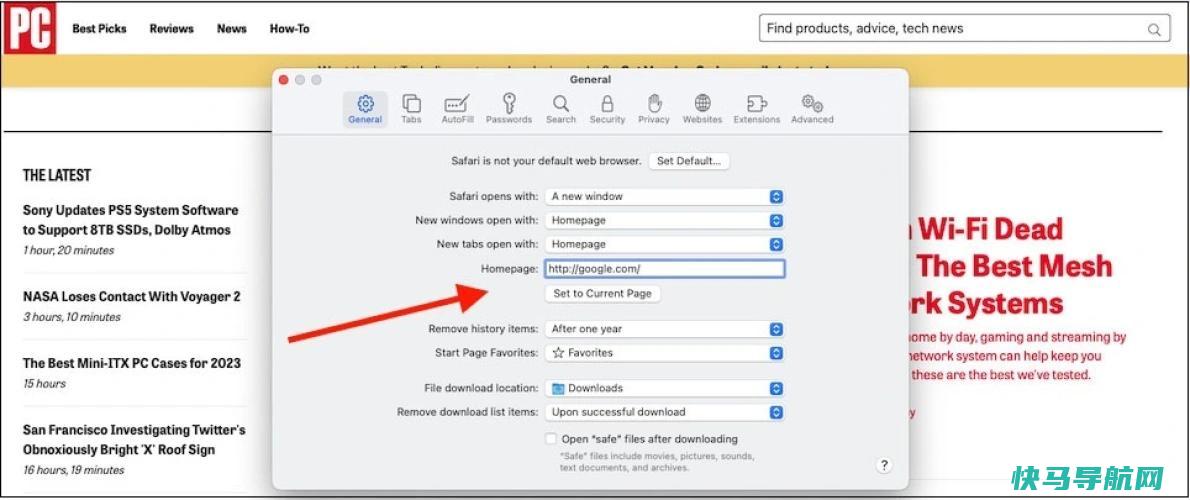Open the Extensions preferences pane

coord(757,109)
